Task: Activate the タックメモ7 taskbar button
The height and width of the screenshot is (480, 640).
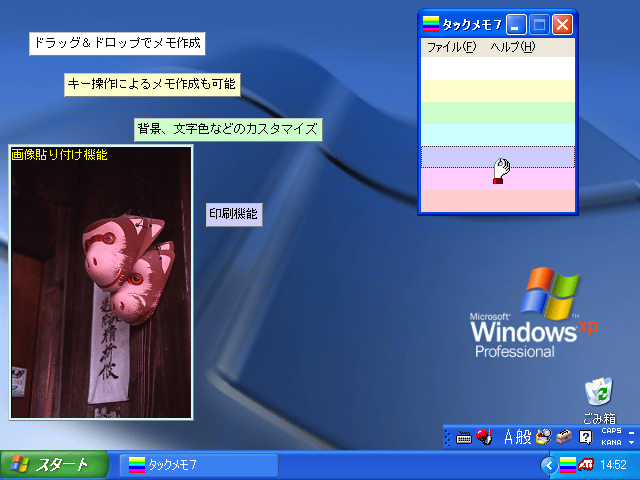Action: click(x=199, y=465)
